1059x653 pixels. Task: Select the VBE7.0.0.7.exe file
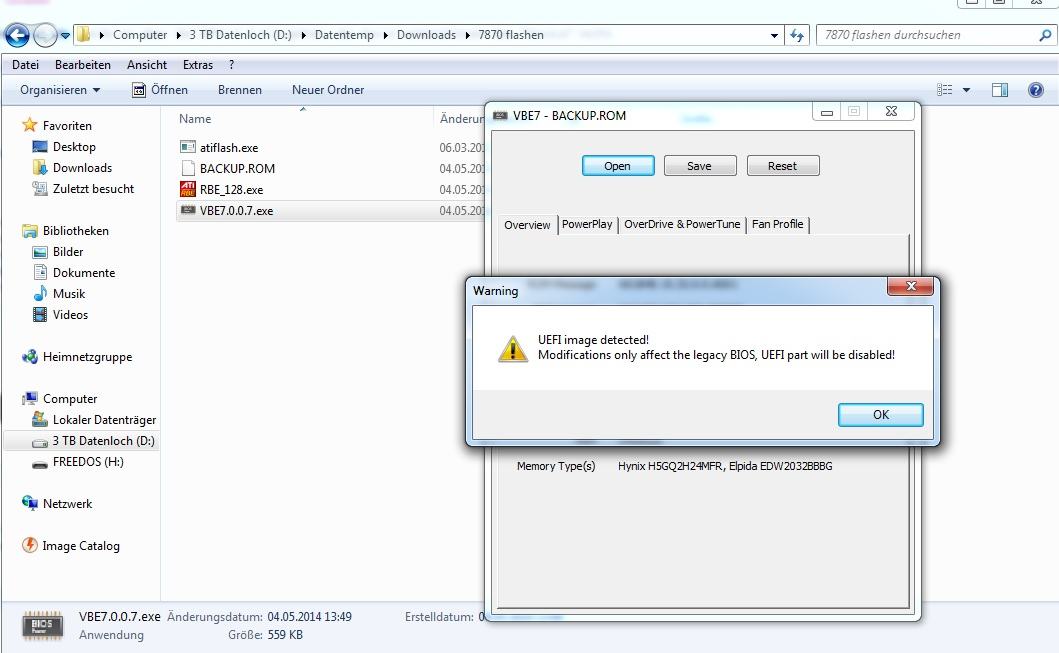[x=236, y=210]
